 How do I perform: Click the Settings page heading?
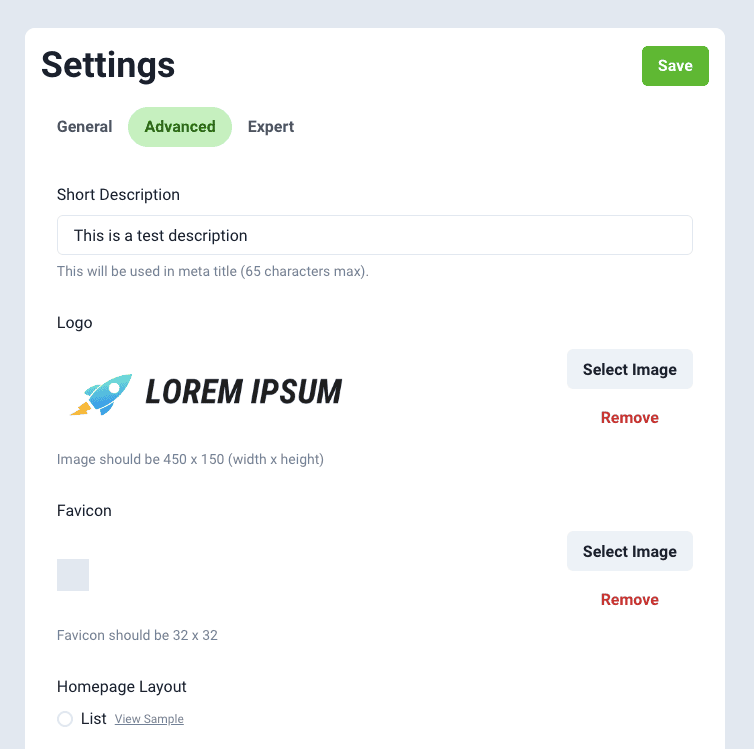(x=108, y=66)
